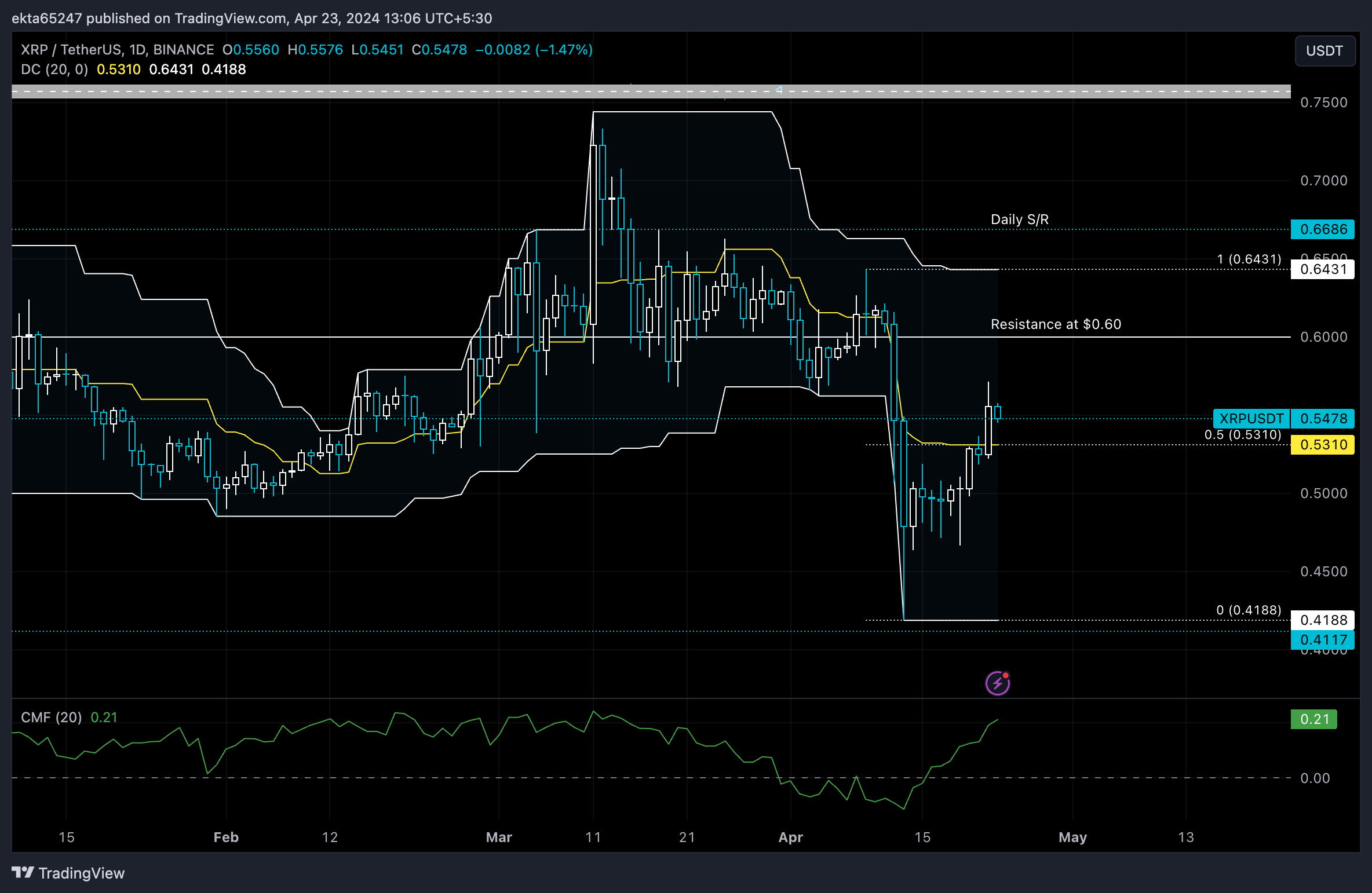Select the yellow 0.5310 price label
Viewport: 1372px width, 893px height.
point(1323,445)
